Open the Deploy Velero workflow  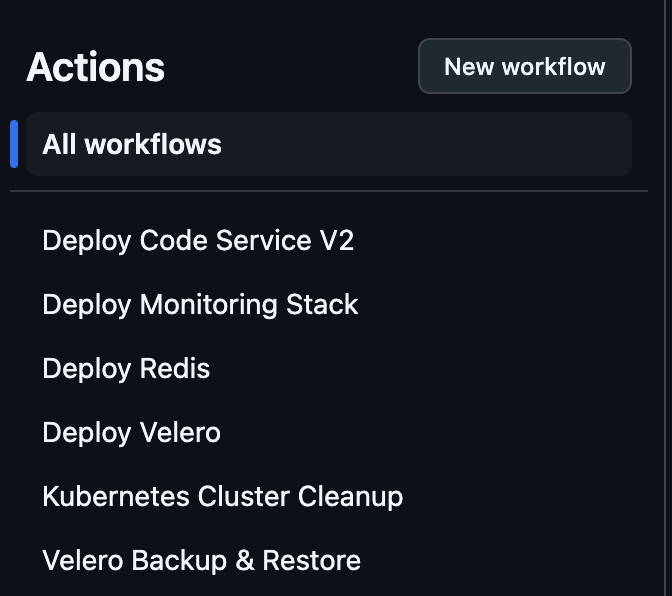(x=131, y=432)
